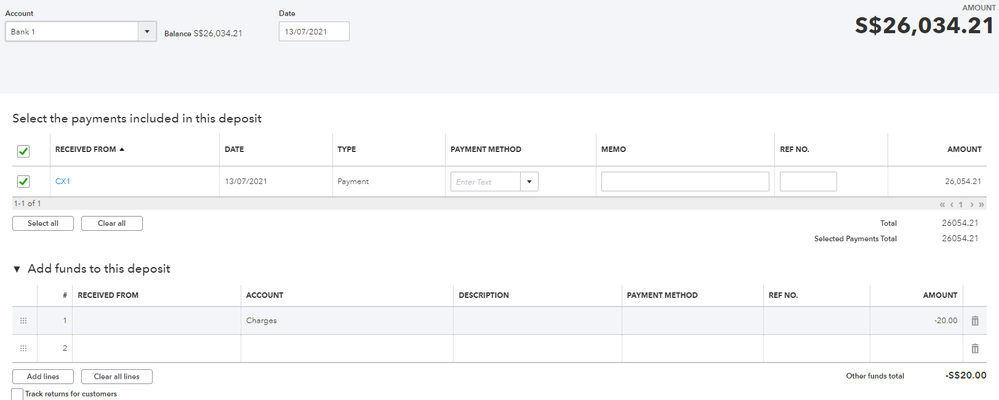Screen dimensions: 999x400
Task: Jump to first page of payments
Action: [x=942, y=204]
